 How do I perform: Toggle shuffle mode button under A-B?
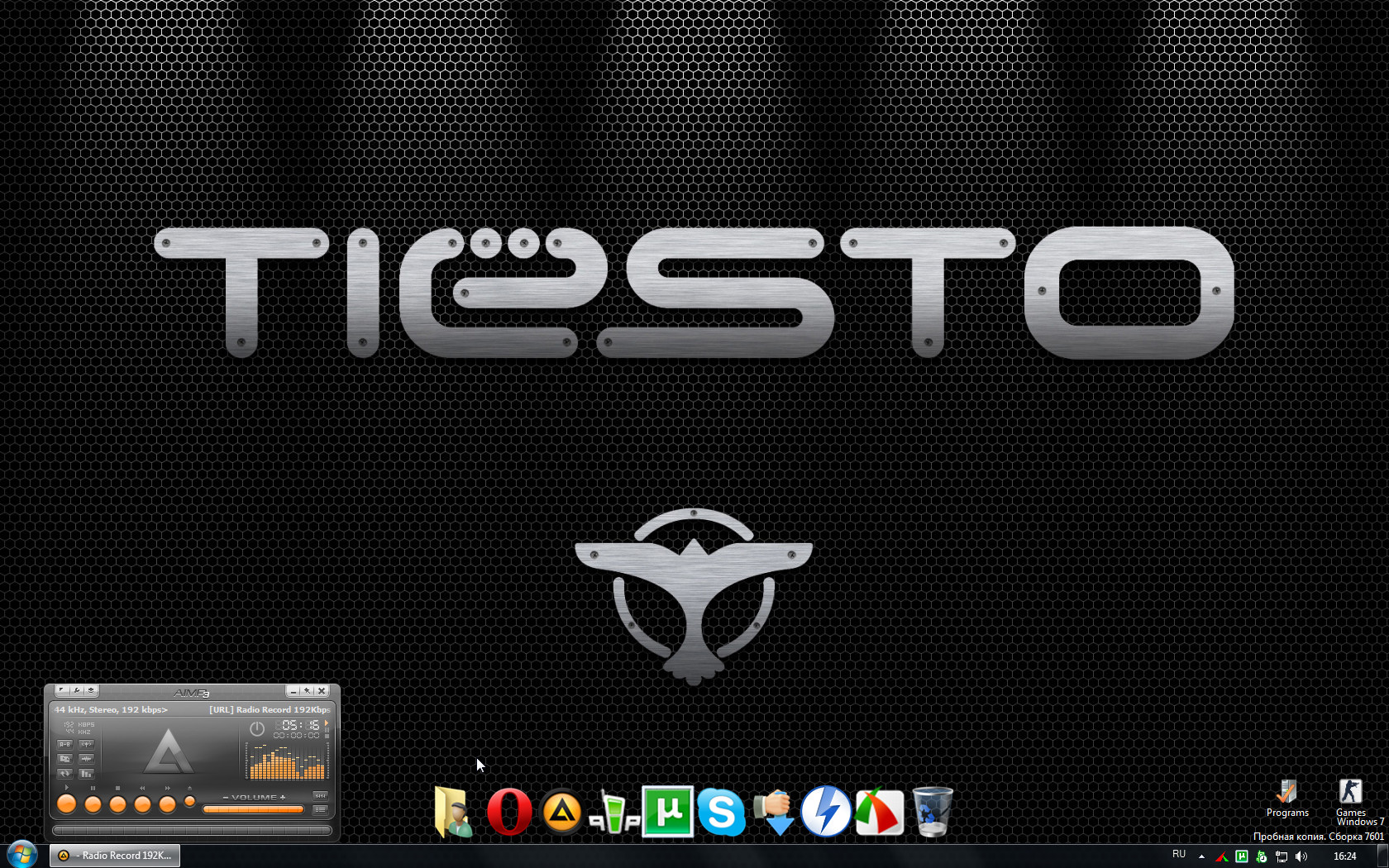pyautogui.click(x=64, y=759)
